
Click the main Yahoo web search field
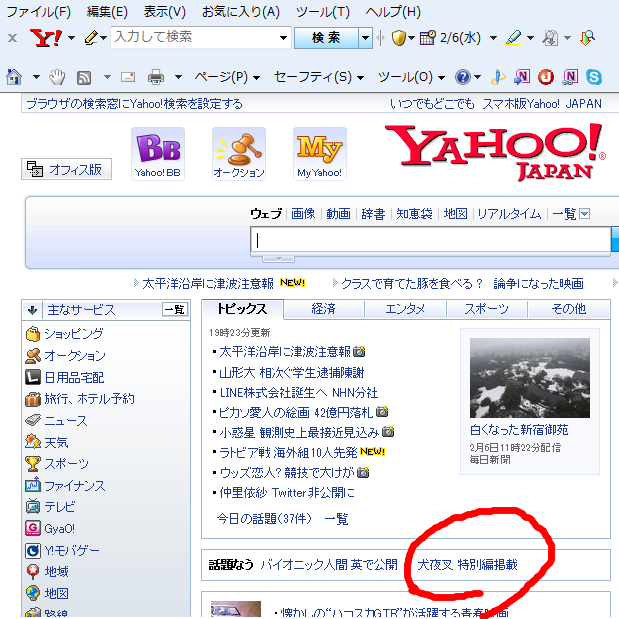[x=431, y=240]
